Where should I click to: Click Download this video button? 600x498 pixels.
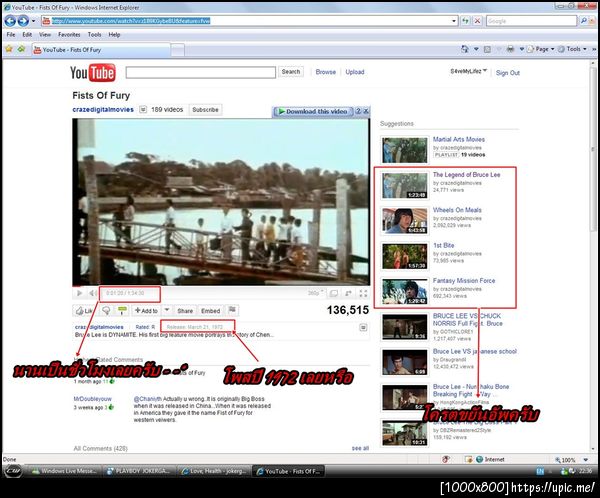[312, 111]
